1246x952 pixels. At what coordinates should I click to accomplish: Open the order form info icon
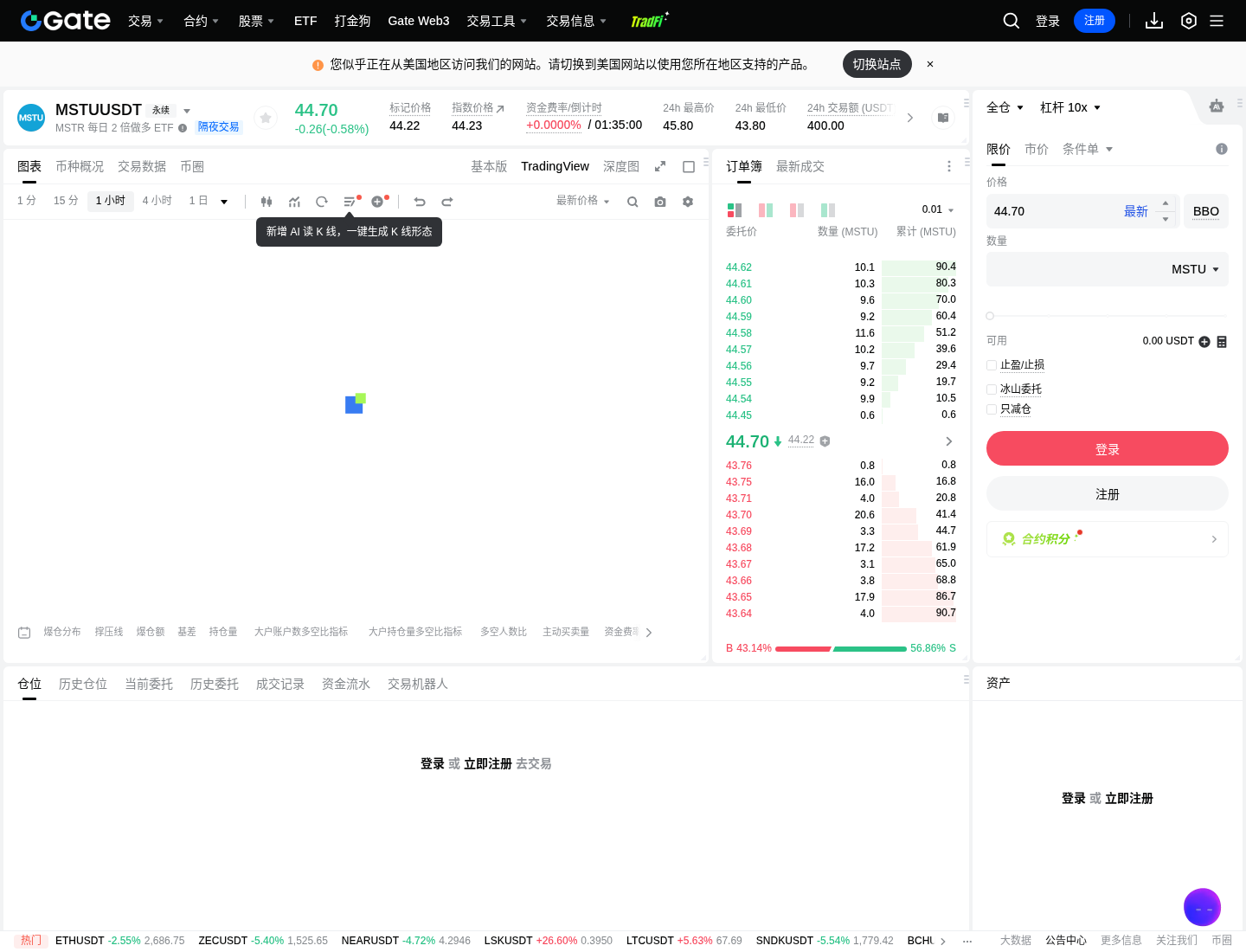[1222, 149]
